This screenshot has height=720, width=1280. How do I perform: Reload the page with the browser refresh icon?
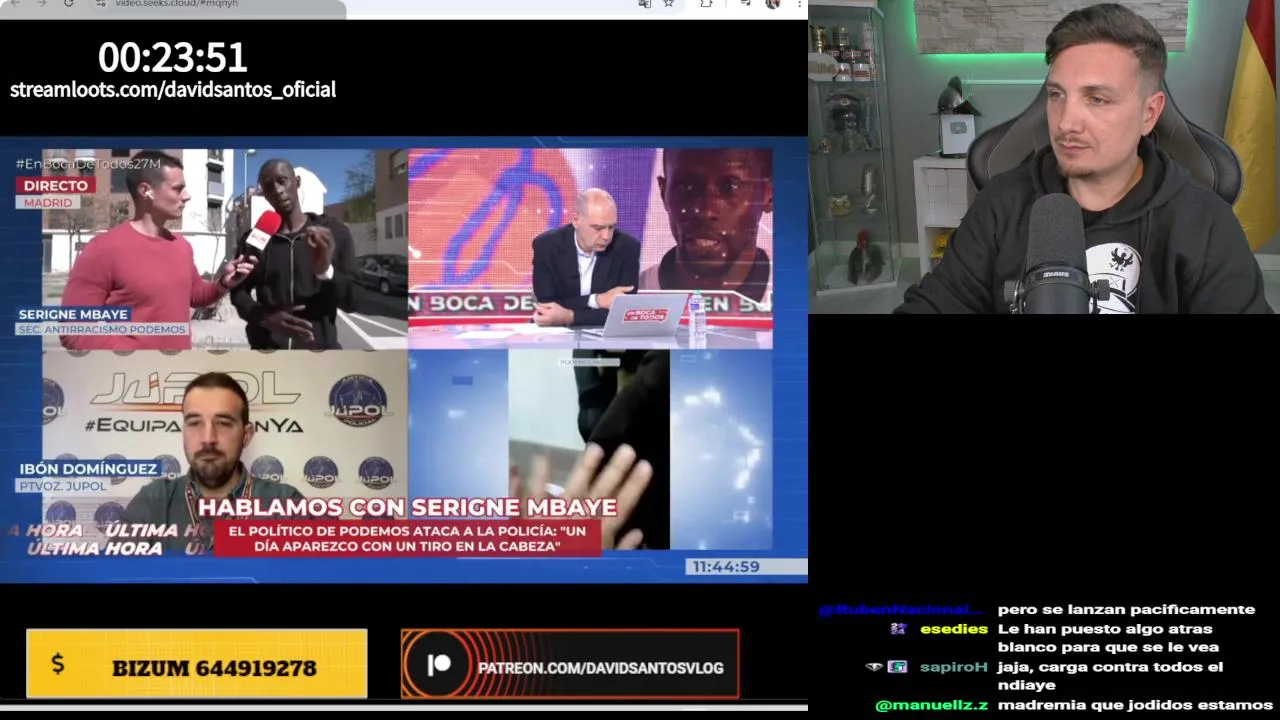click(x=68, y=3)
